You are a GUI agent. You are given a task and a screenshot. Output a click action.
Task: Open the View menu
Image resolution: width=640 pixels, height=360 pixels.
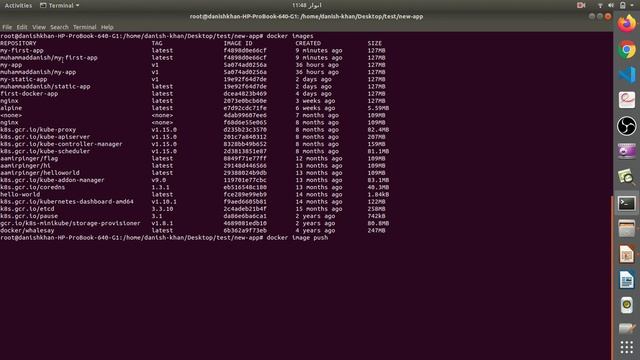39,27
